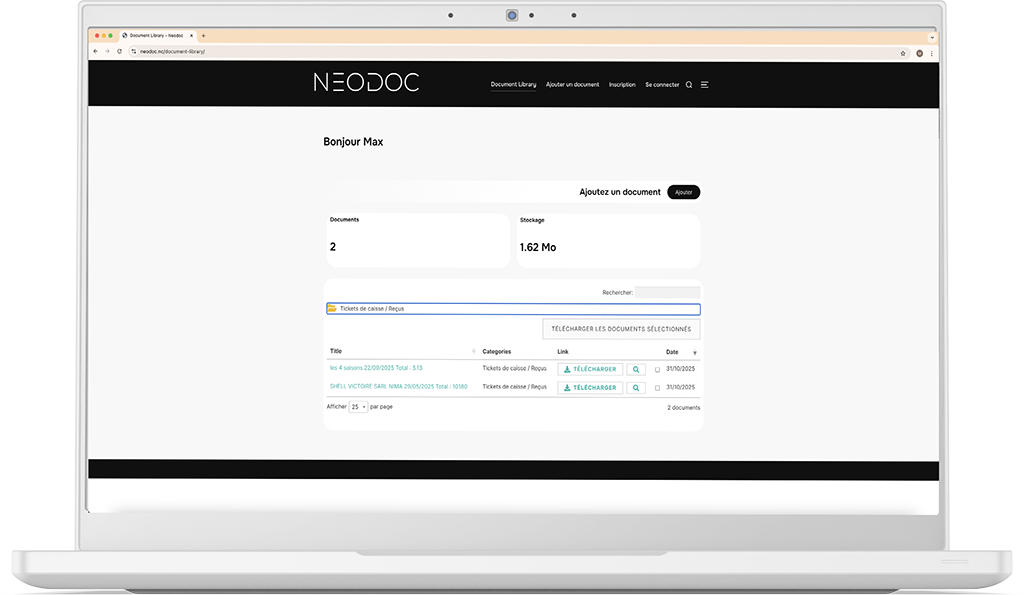Click into the 'Rechercher' search field

667,293
